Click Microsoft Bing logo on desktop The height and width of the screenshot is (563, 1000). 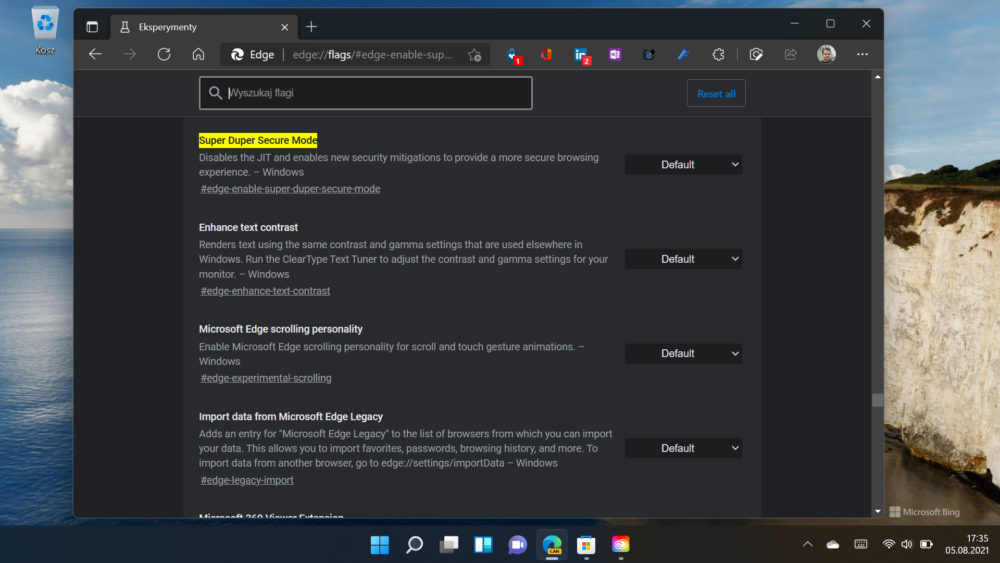tap(924, 512)
